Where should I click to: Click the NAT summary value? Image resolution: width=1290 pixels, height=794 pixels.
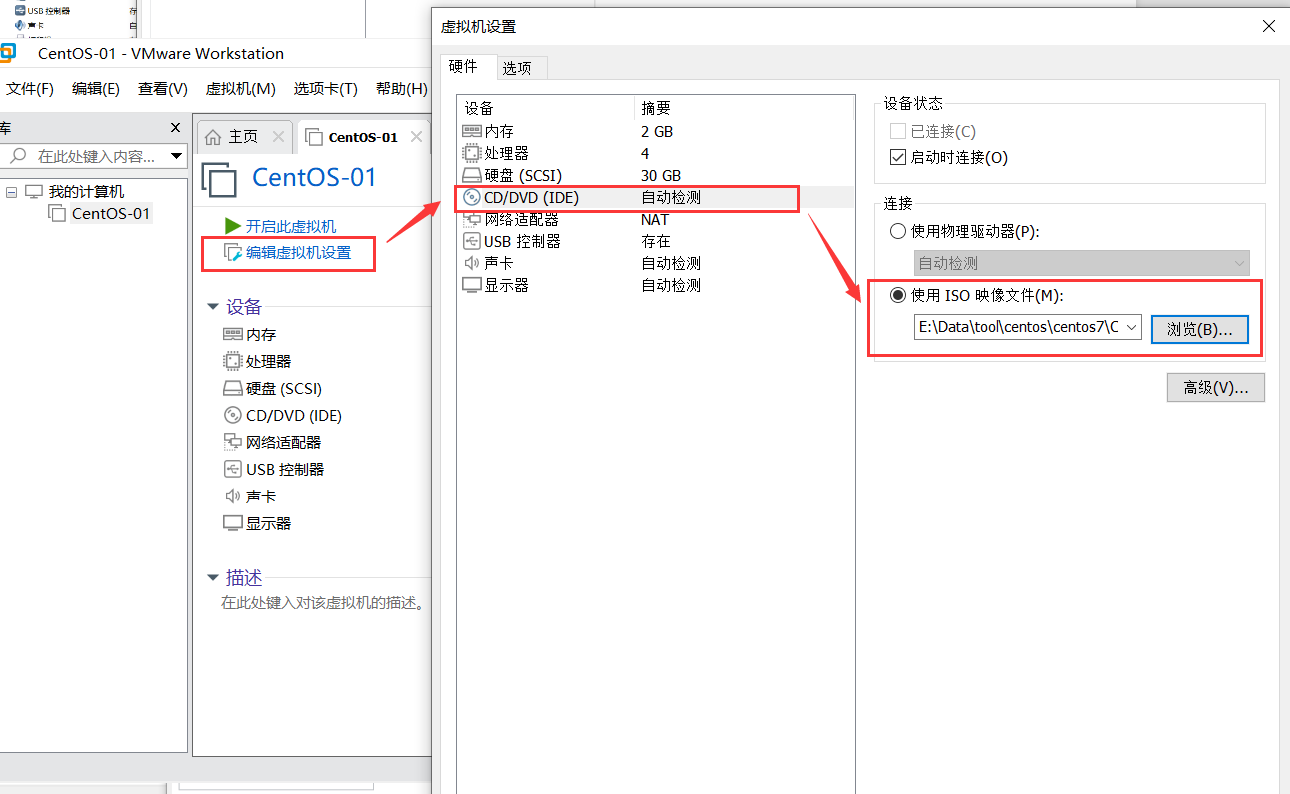point(655,220)
